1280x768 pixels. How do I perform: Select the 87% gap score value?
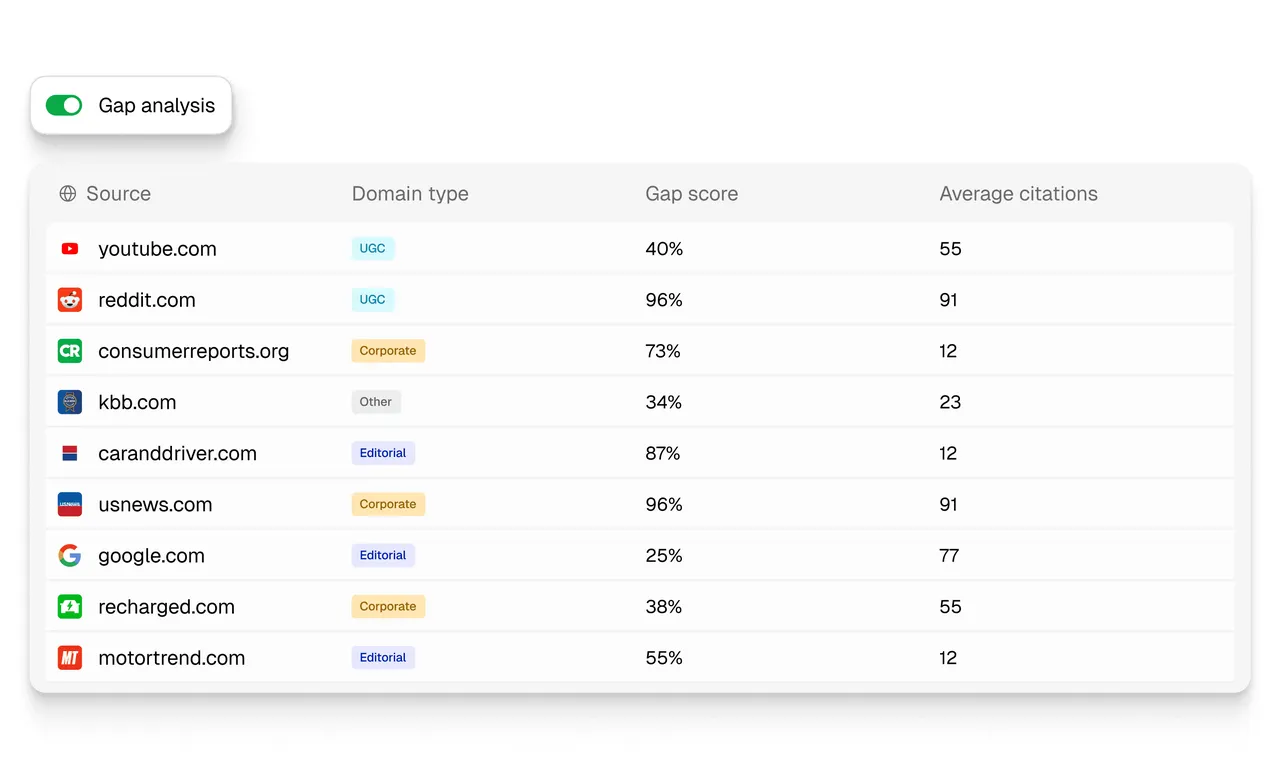pos(663,453)
